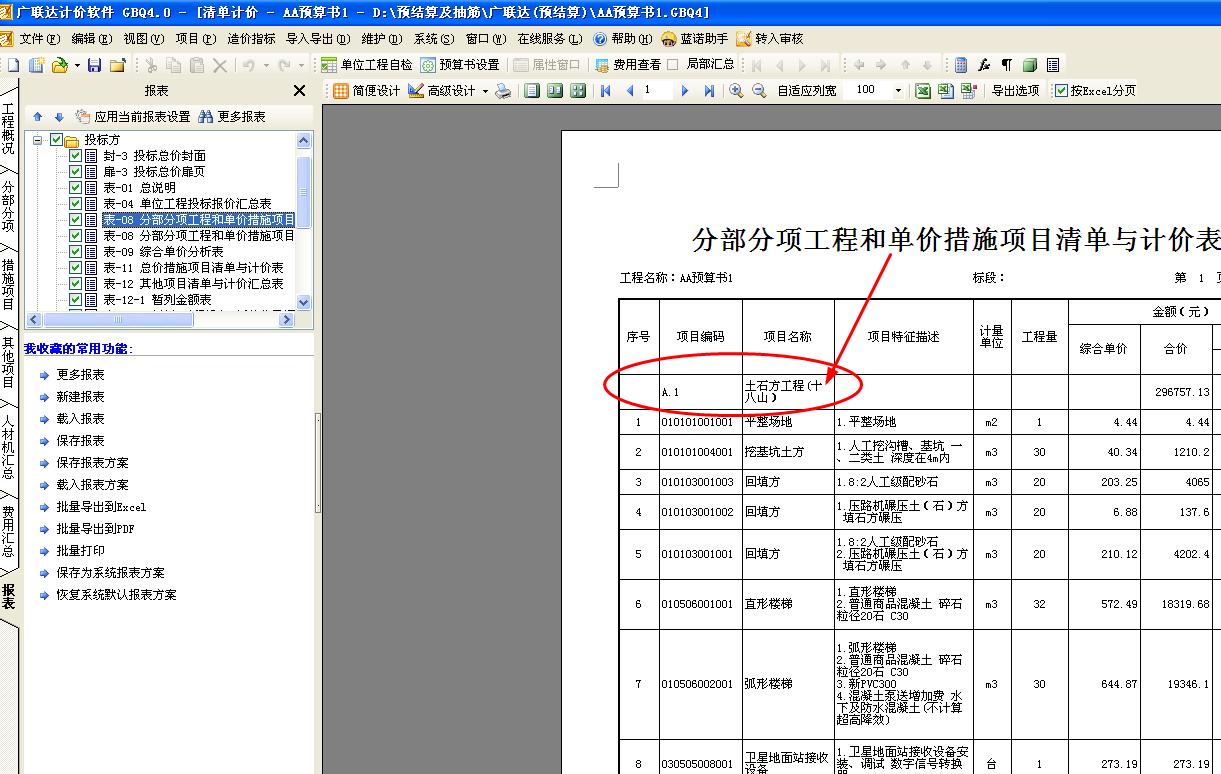Click the report tree horizontal scrollbar right arrow
This screenshot has height=774, width=1221.
click(287, 320)
